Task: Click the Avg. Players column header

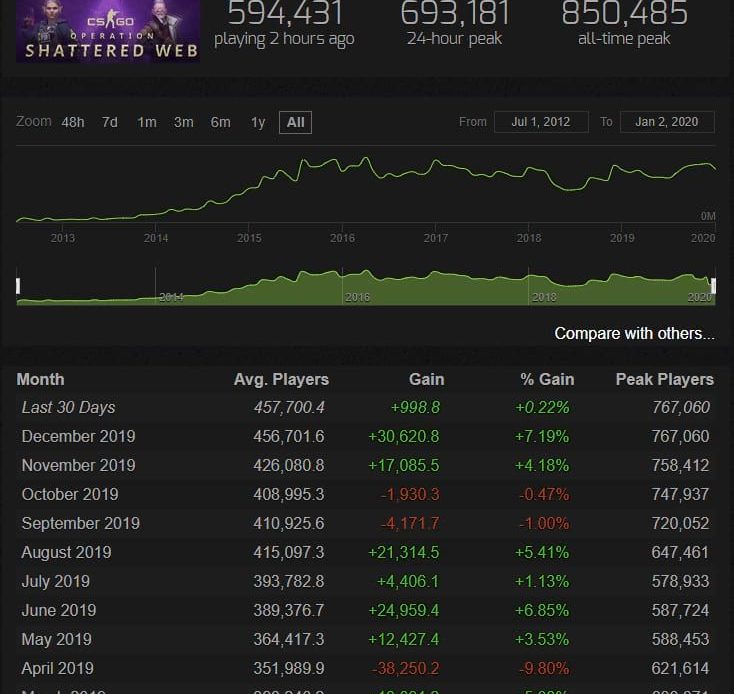Action: pos(281,379)
